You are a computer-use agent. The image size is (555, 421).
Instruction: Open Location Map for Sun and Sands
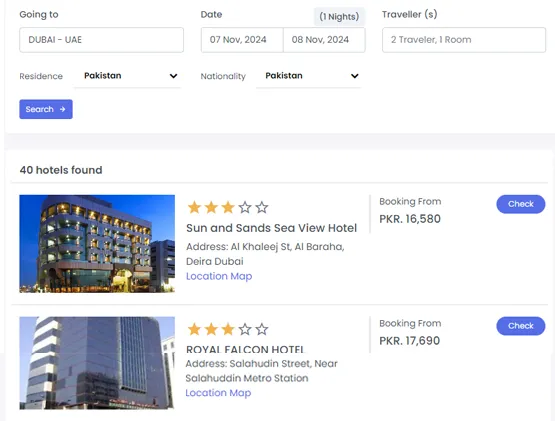pos(219,276)
